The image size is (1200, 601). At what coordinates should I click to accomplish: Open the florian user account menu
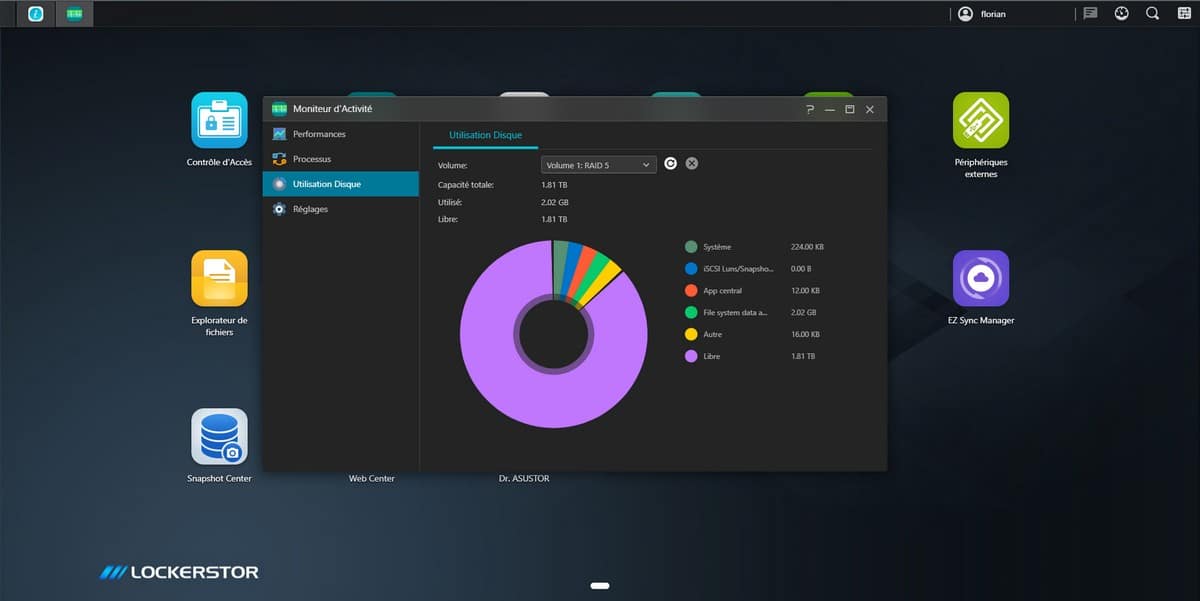click(x=982, y=14)
